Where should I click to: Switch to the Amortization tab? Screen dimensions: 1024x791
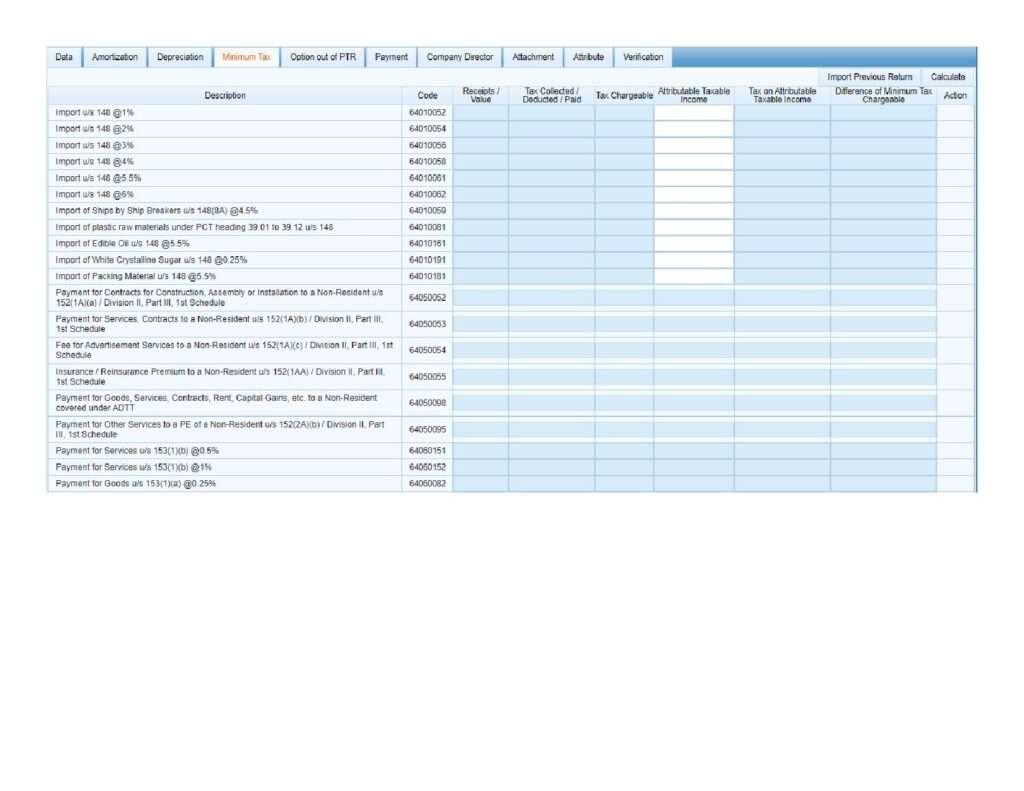pyautogui.click(x=115, y=57)
